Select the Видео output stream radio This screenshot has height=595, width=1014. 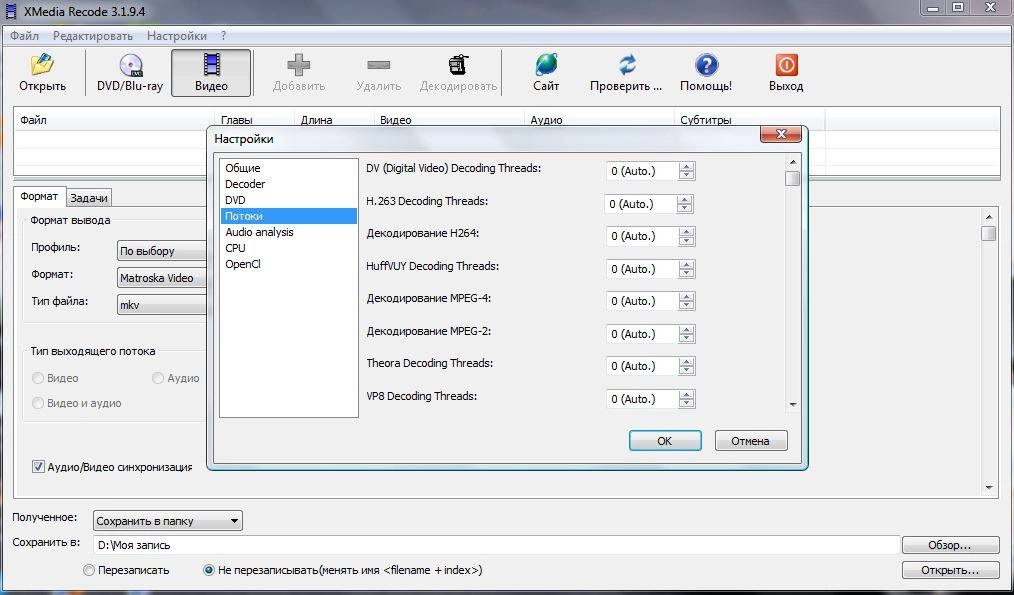(38, 378)
